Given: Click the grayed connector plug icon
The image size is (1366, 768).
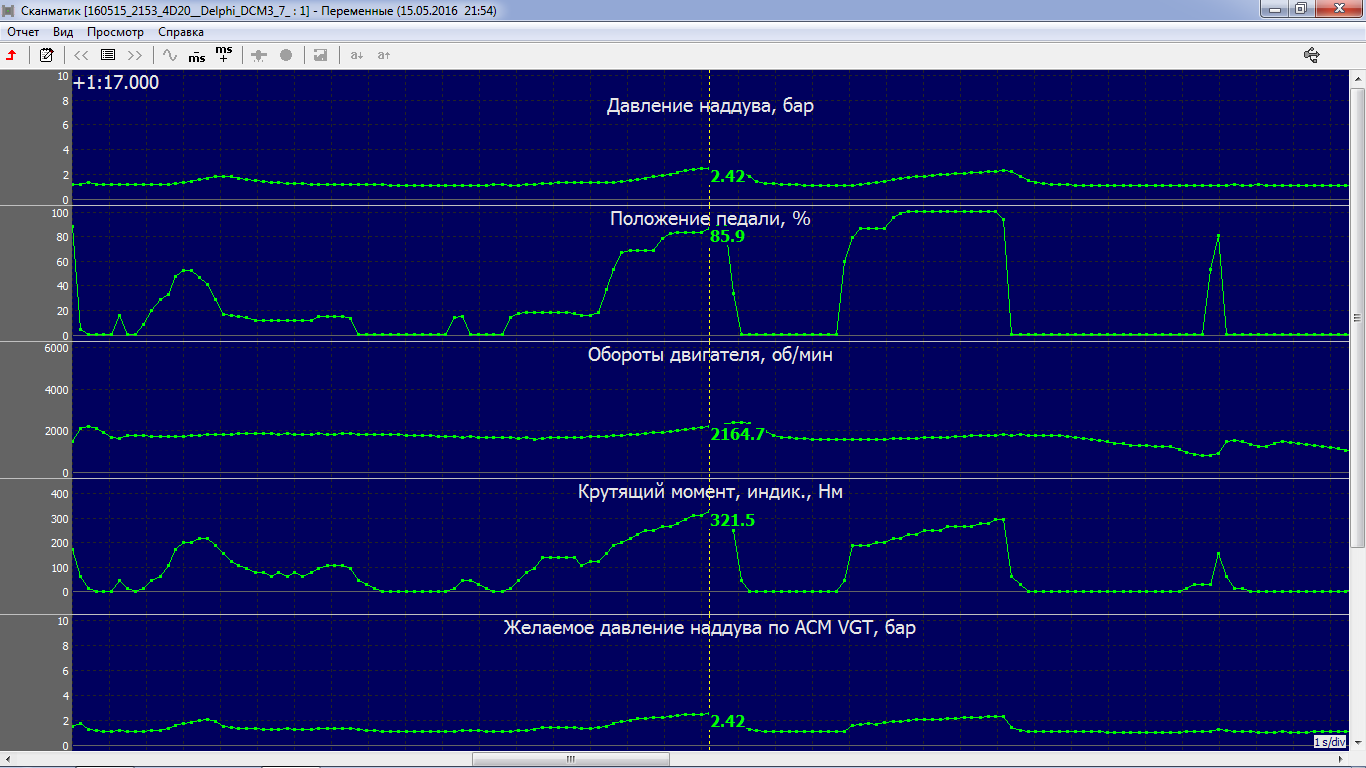Looking at the screenshot, I should click(259, 55).
